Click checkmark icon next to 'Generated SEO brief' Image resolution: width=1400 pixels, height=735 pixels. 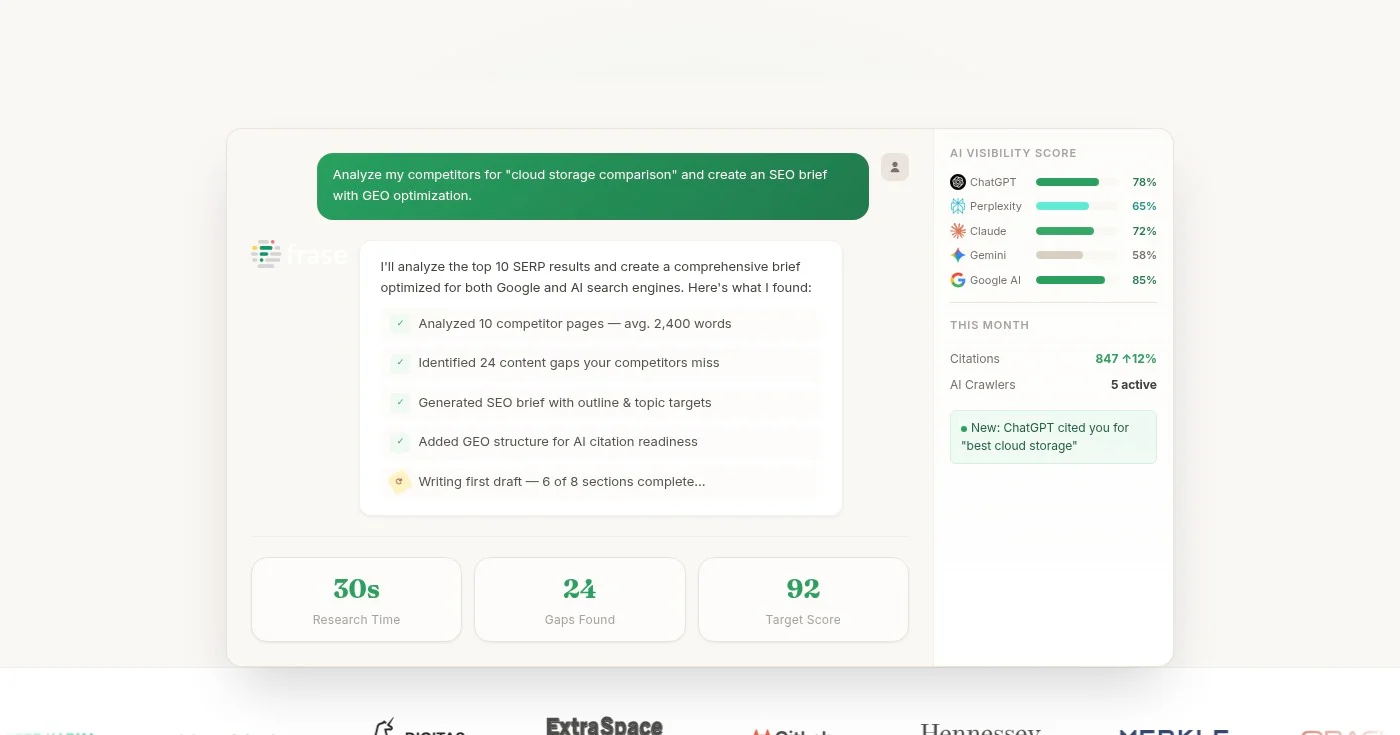[x=400, y=402]
